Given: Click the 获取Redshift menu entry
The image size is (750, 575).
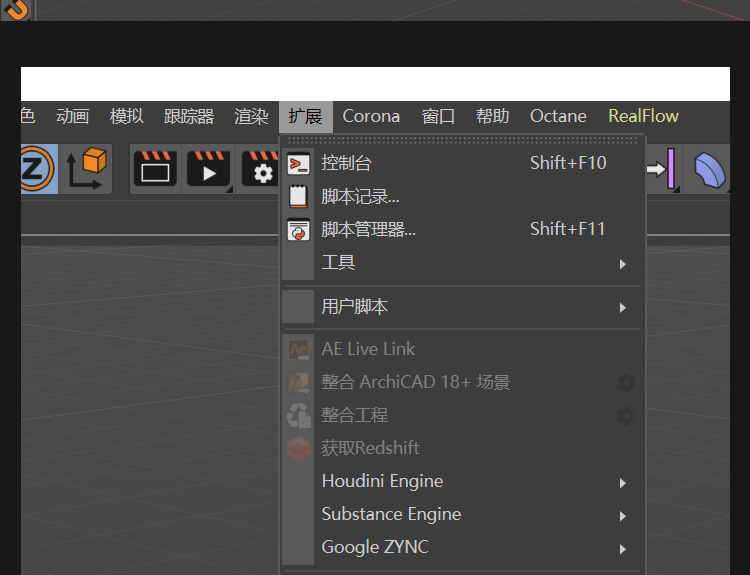Looking at the screenshot, I should (463, 448).
